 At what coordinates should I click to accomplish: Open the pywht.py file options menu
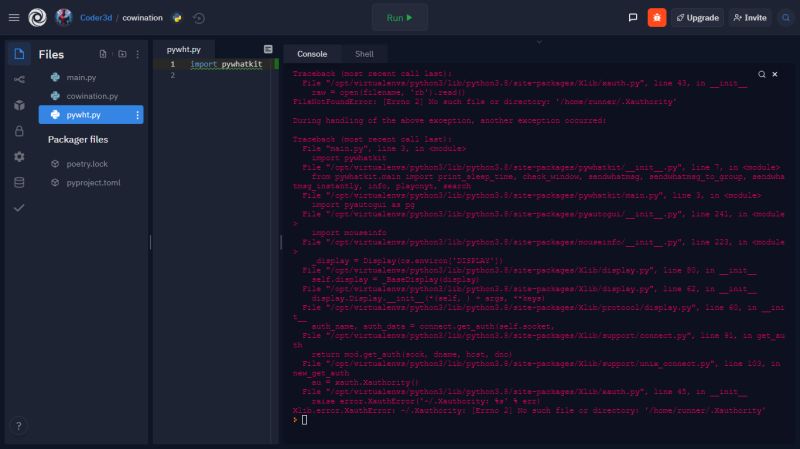(137, 115)
